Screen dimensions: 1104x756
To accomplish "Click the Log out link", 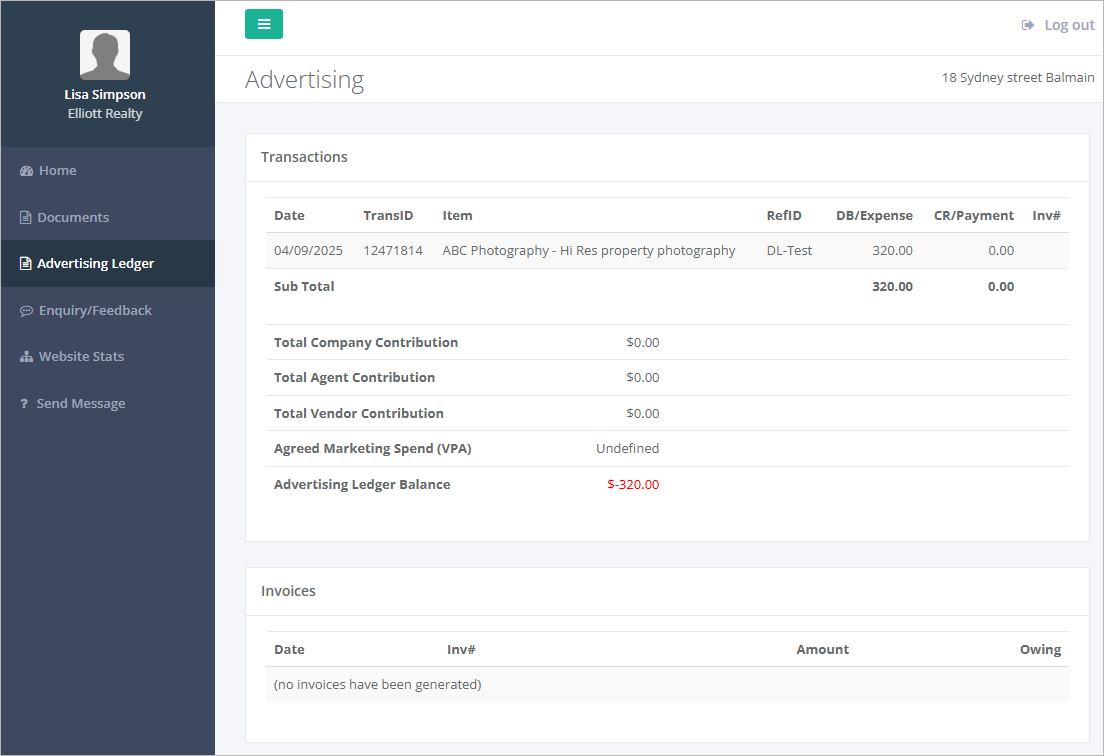I will (x=1069, y=24).
